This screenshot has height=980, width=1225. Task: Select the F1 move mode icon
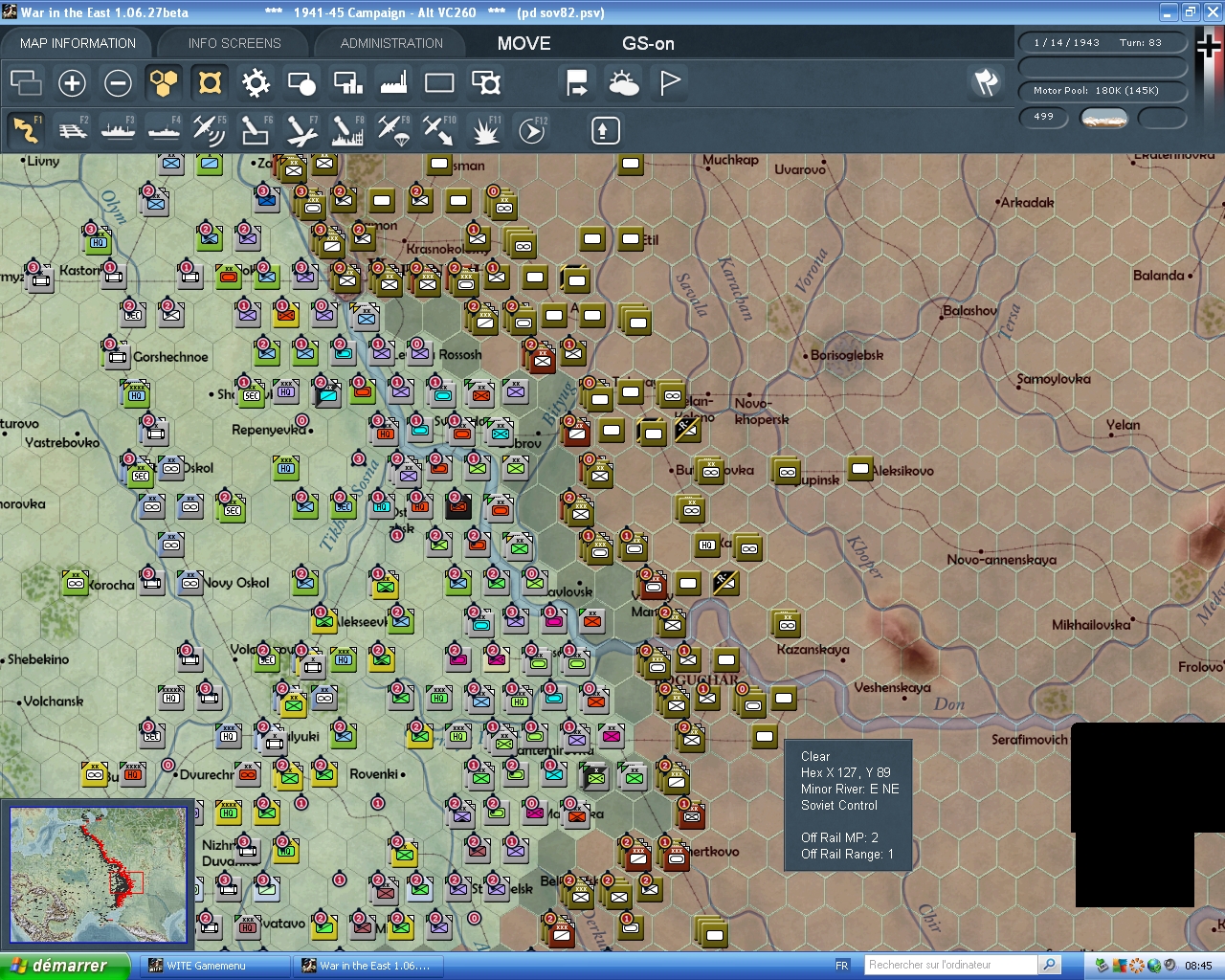coord(26,130)
